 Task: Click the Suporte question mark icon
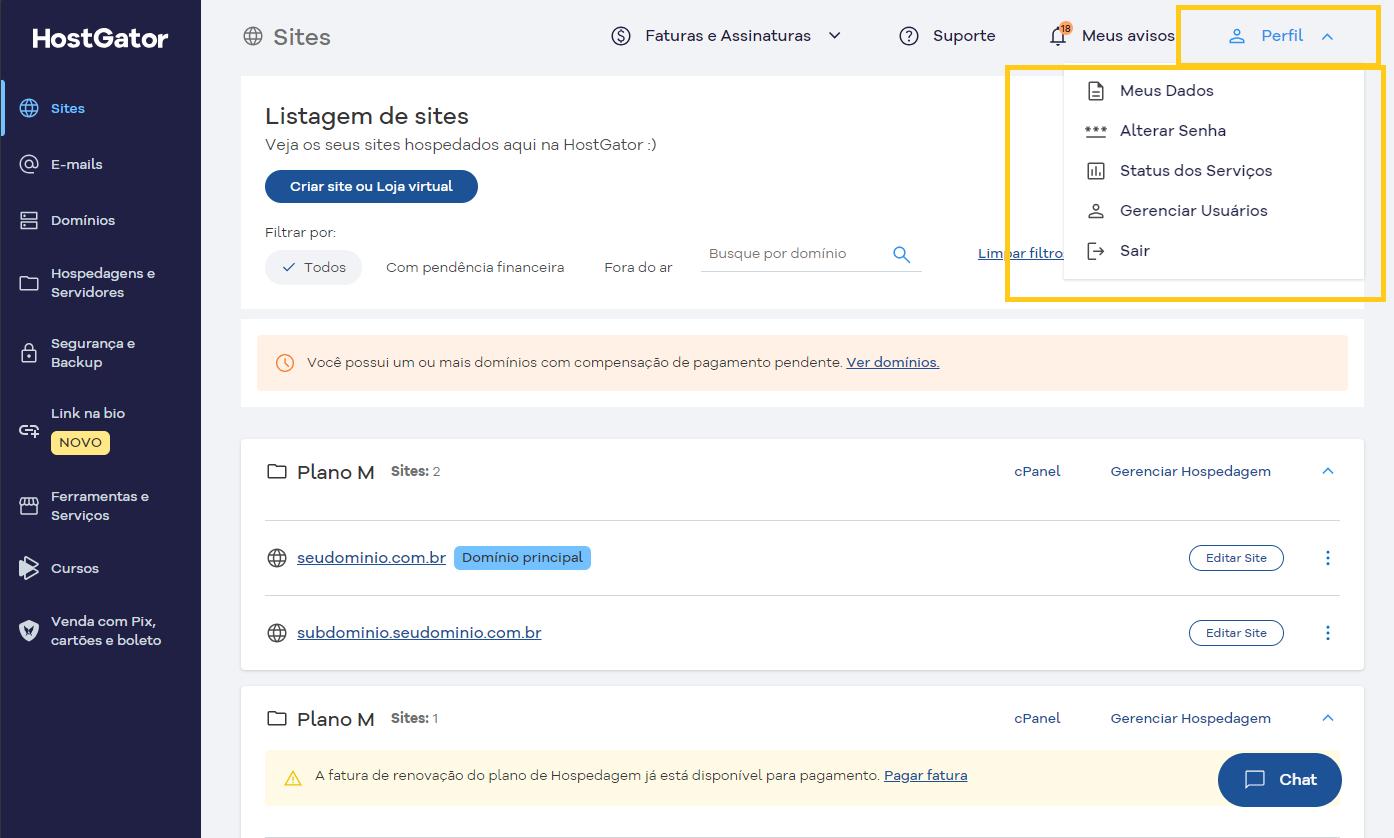[909, 36]
